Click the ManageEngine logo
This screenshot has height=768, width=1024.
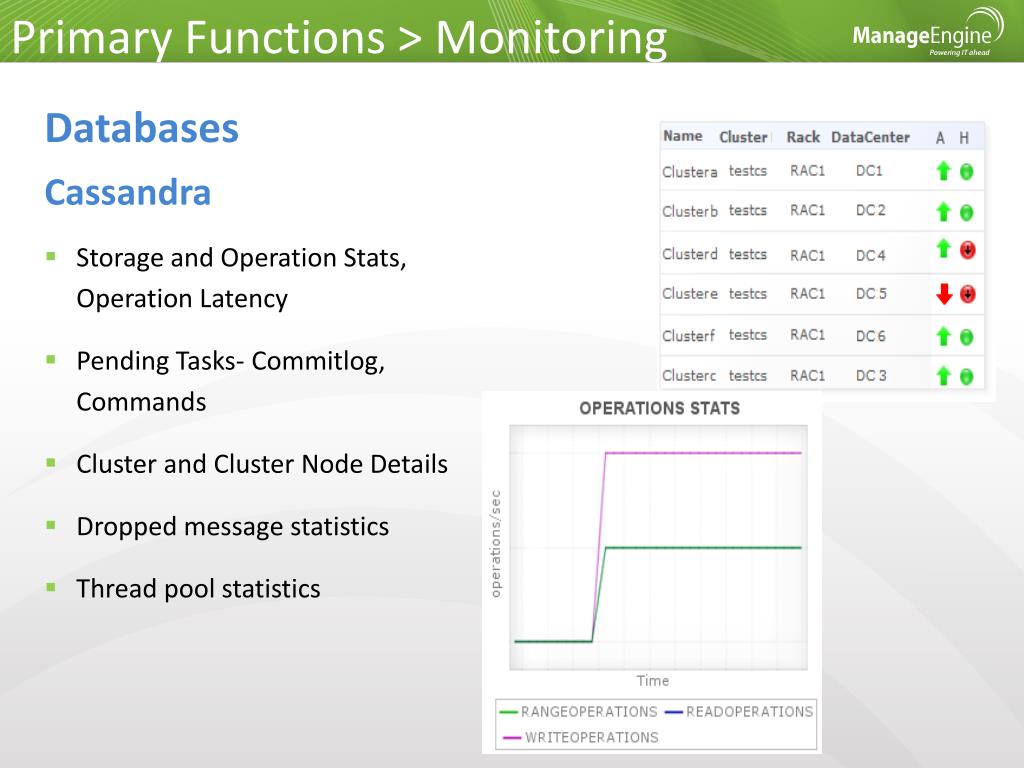click(x=928, y=33)
